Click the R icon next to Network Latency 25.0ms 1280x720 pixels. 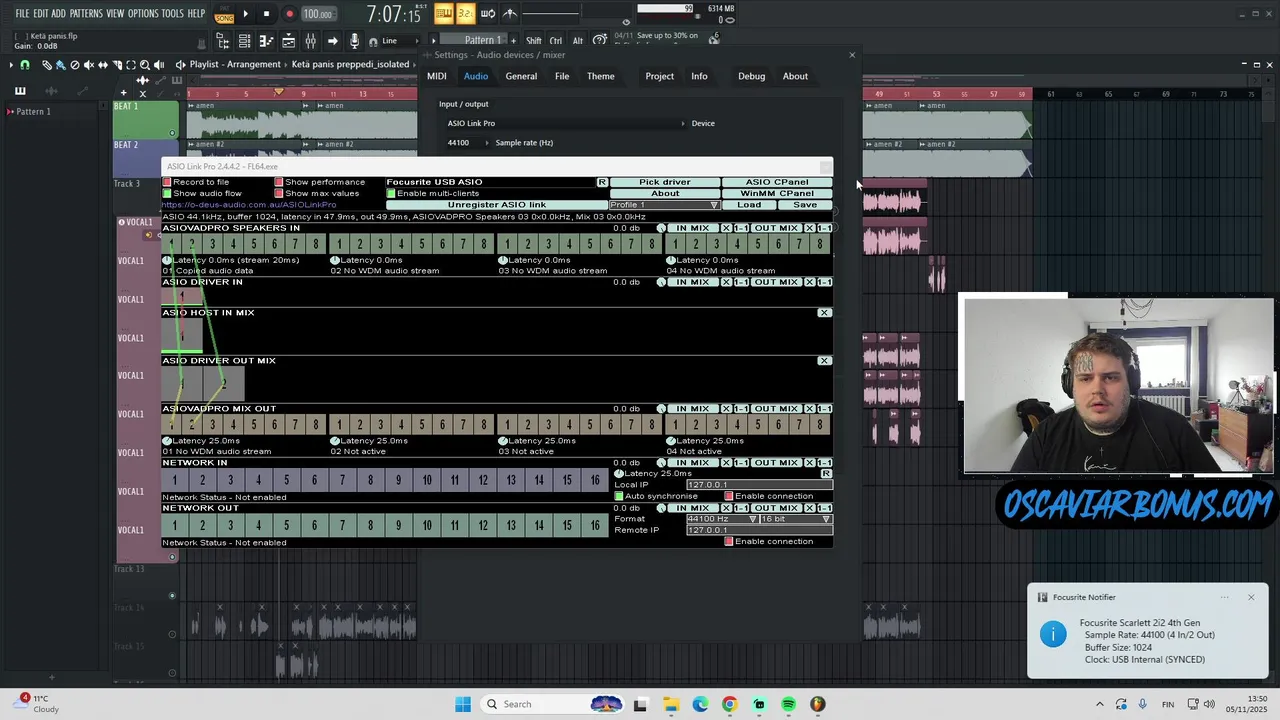[x=826, y=474]
